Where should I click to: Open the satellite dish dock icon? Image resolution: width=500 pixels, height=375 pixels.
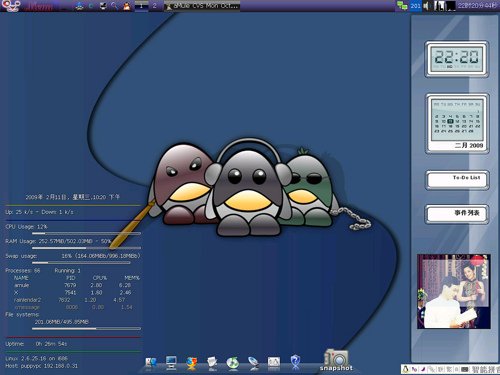coord(254,363)
